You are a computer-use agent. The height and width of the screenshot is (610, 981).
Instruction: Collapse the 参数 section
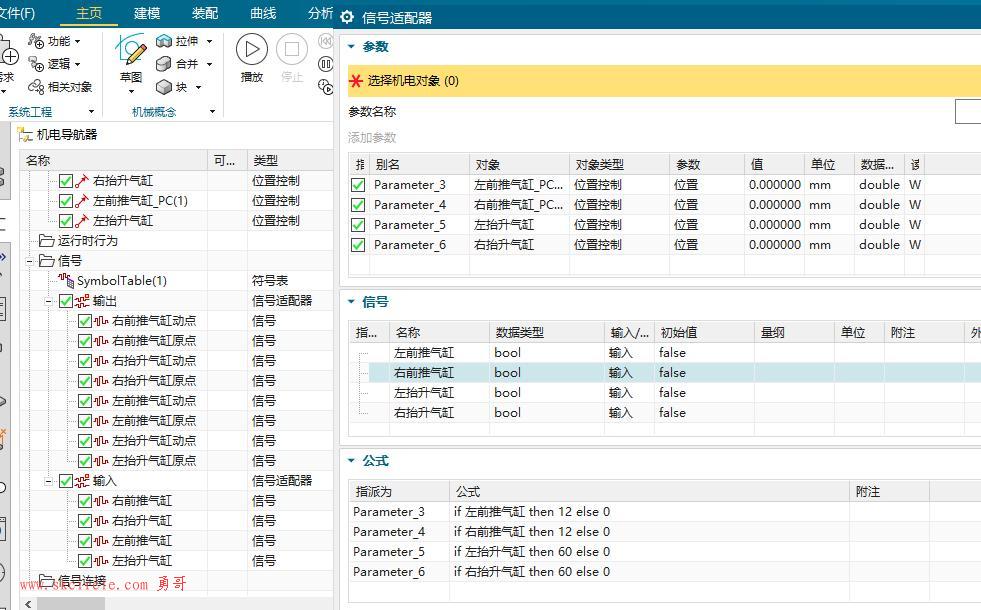[351, 47]
